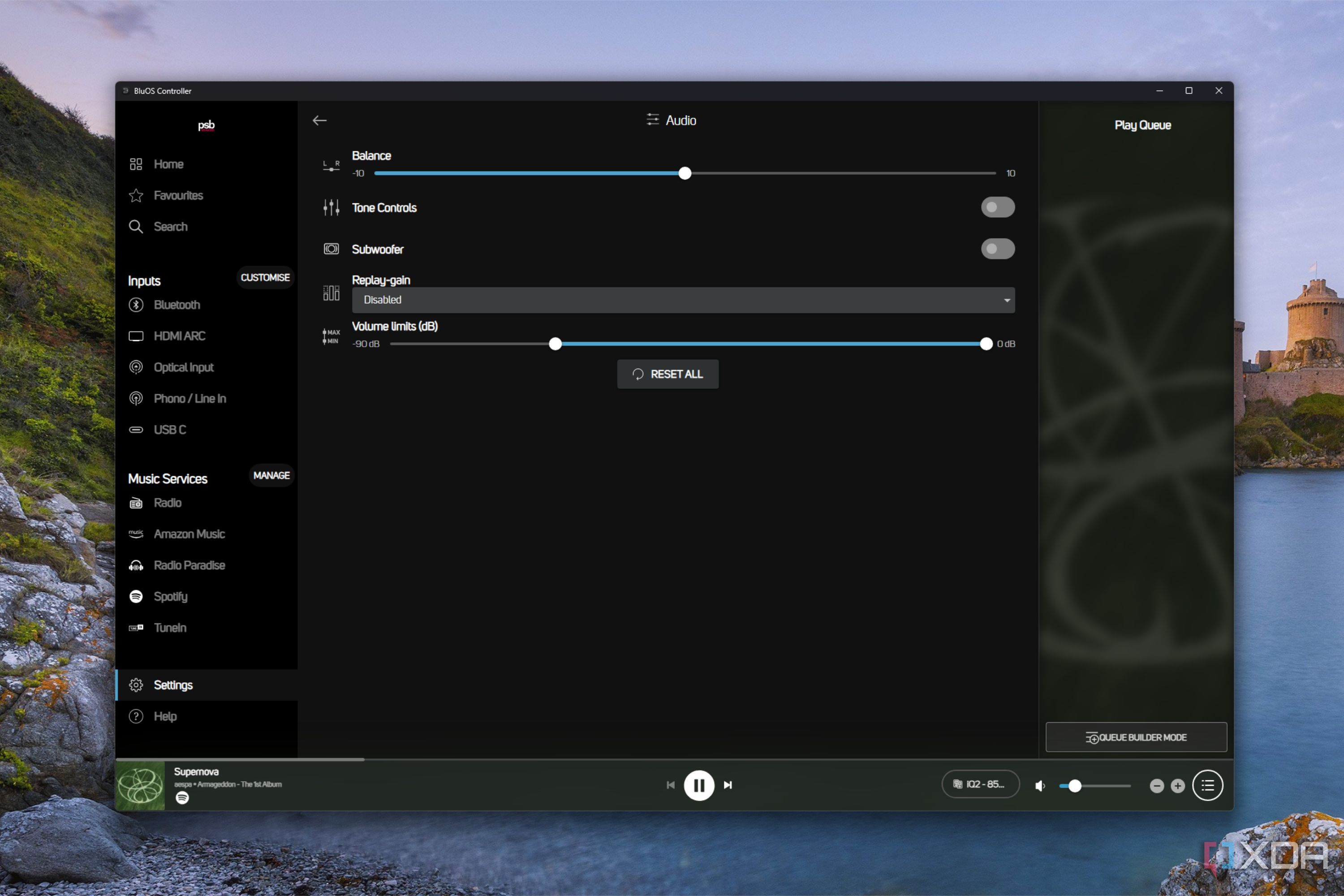Open Amazon Music service
The image size is (1344, 896).
(x=206, y=534)
